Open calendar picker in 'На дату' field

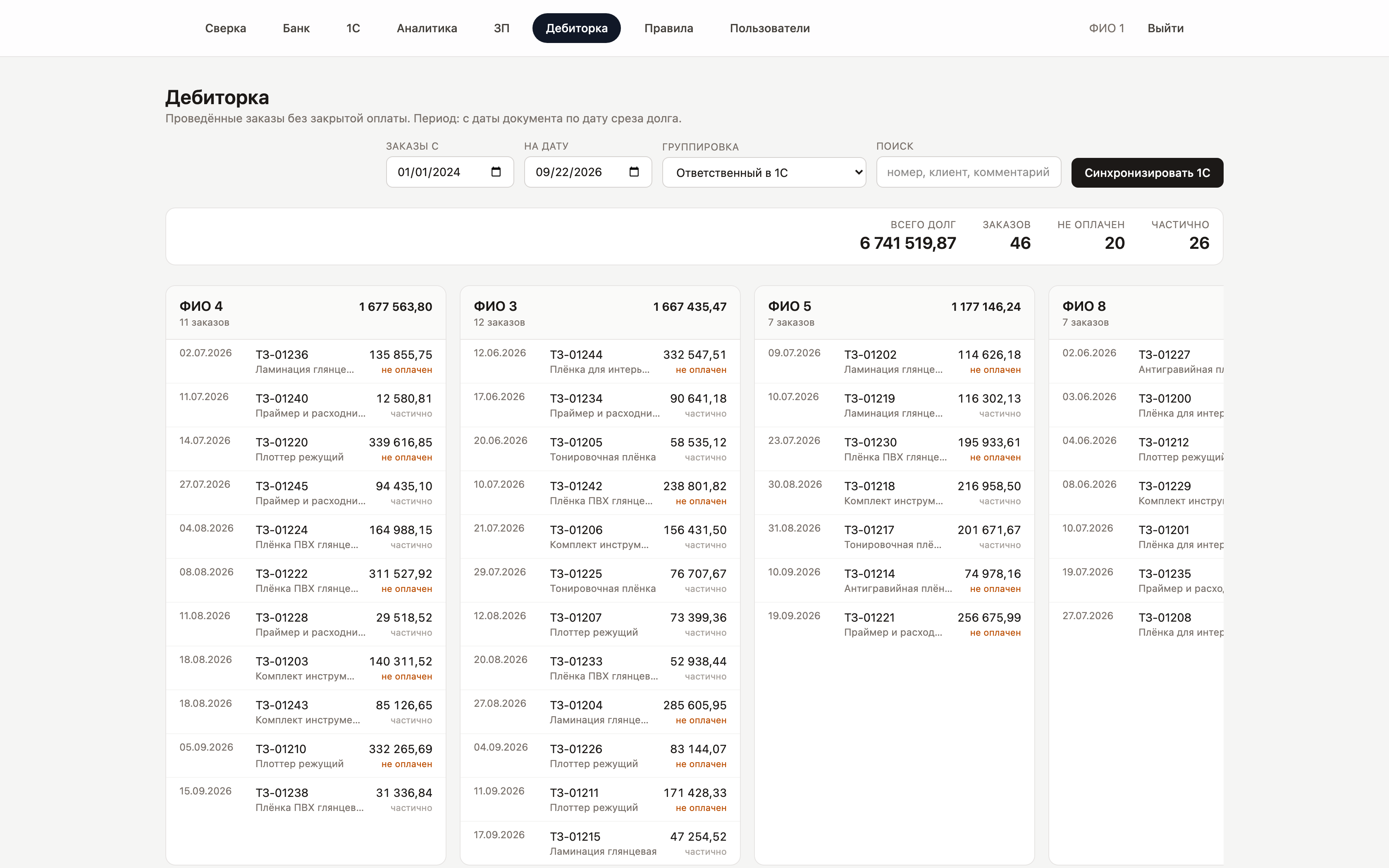pos(634,172)
